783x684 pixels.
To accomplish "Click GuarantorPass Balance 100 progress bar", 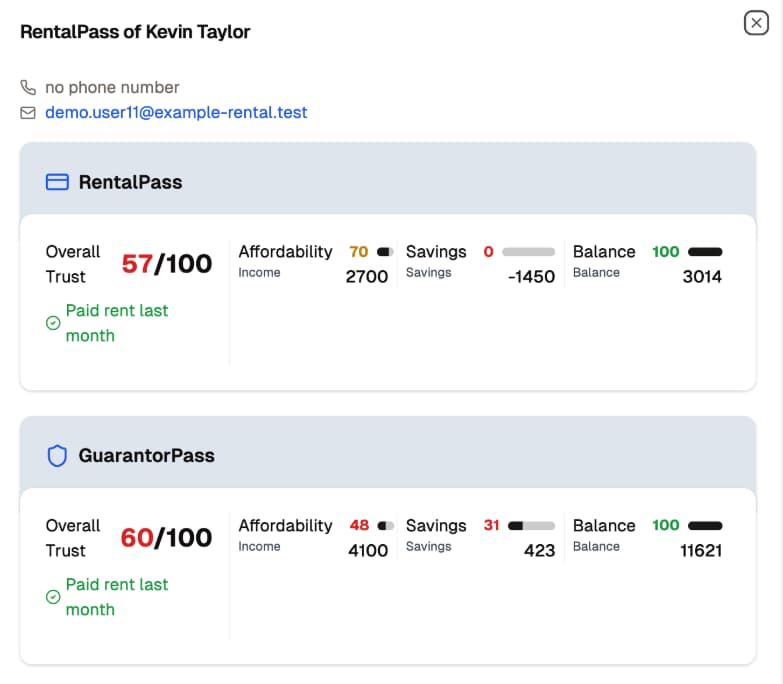I will pyautogui.click(x=705, y=526).
